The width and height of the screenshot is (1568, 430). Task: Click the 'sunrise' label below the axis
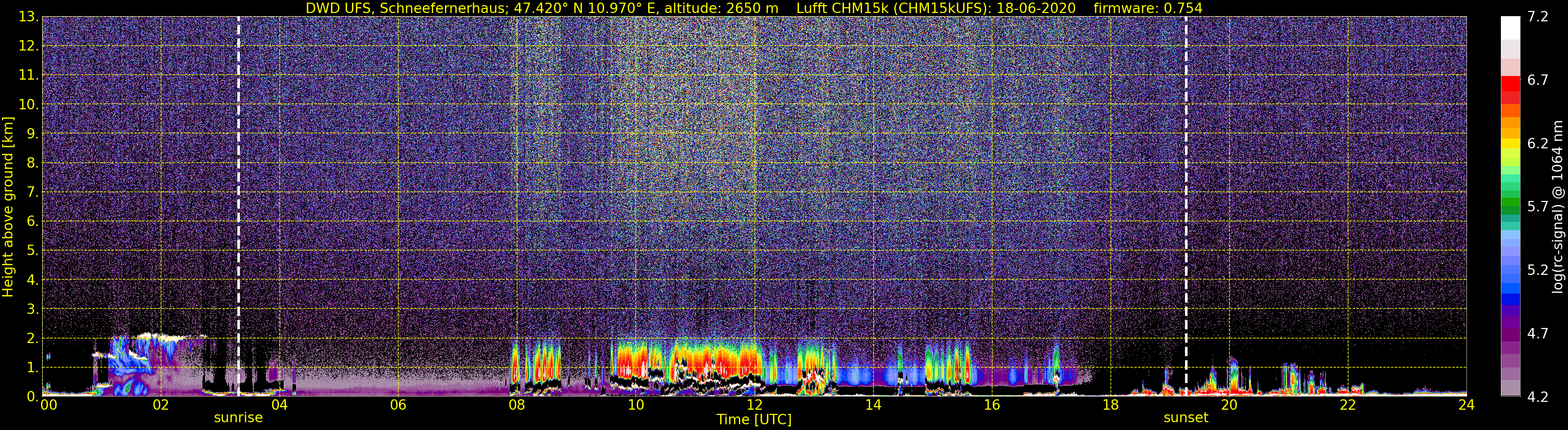238,418
